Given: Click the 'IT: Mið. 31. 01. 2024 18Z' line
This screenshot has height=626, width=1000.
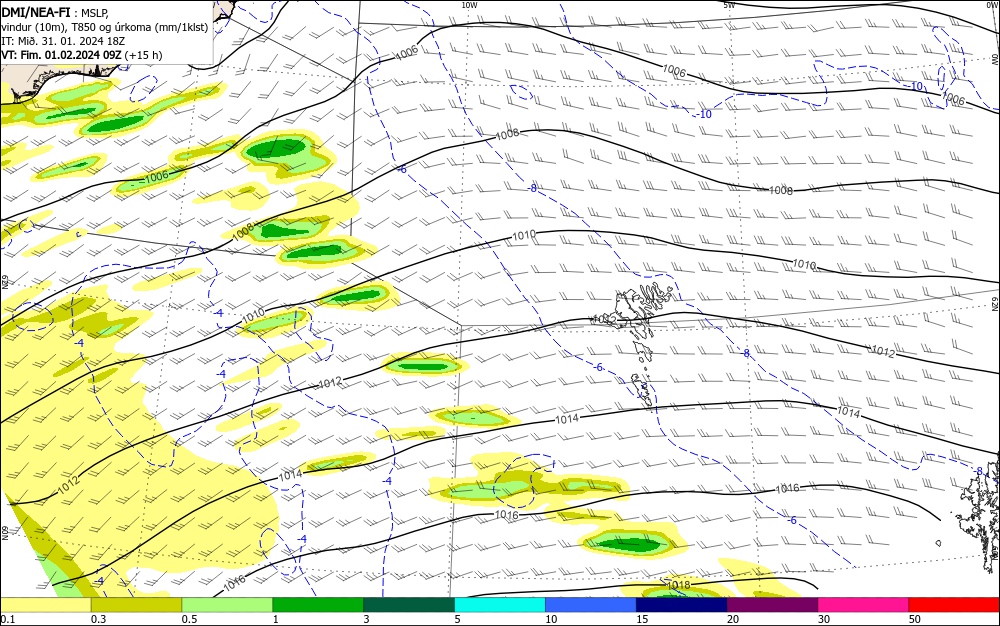Looking at the screenshot, I should point(63,41).
